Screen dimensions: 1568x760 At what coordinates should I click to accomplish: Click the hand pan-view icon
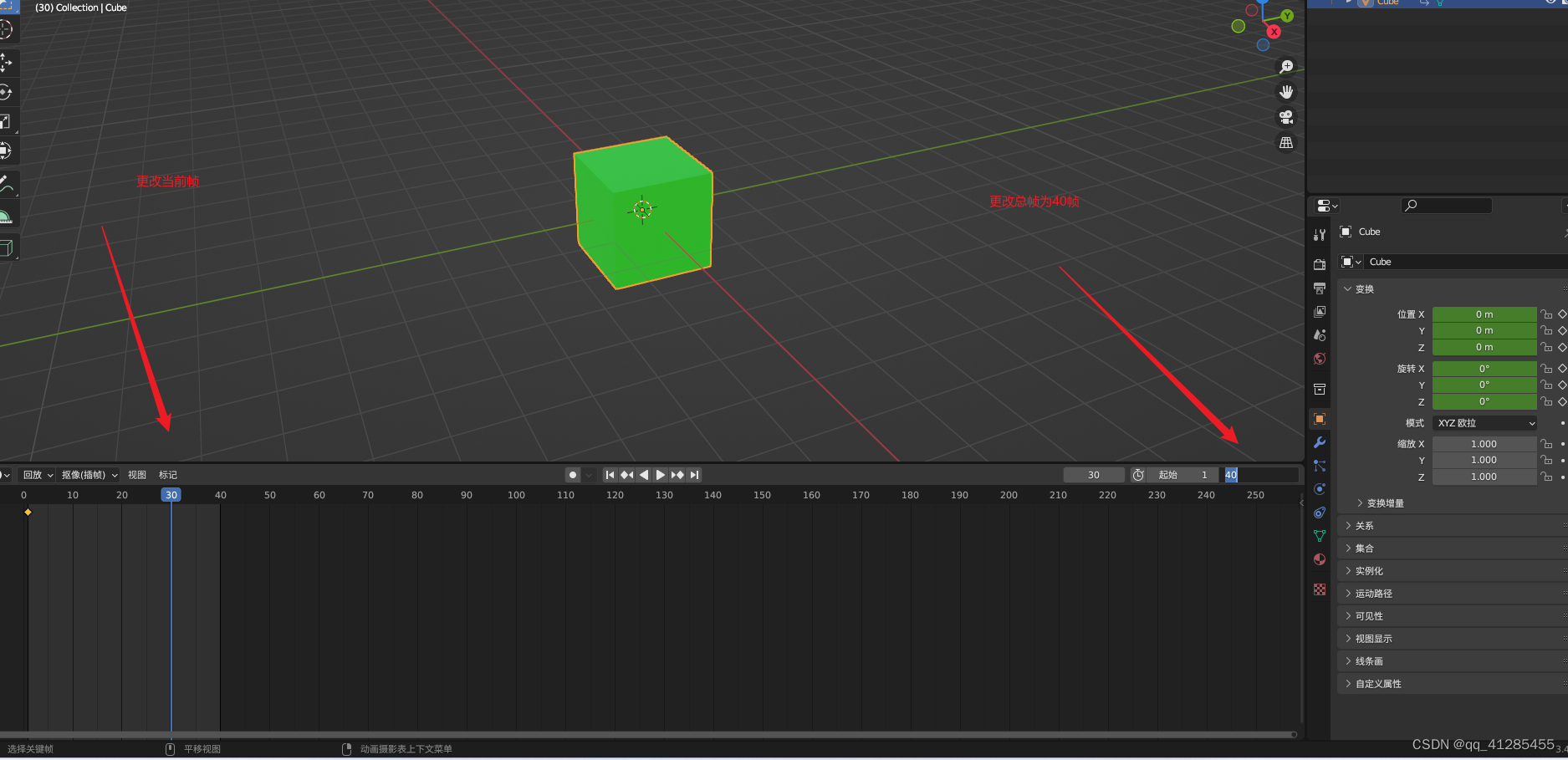[x=1286, y=92]
